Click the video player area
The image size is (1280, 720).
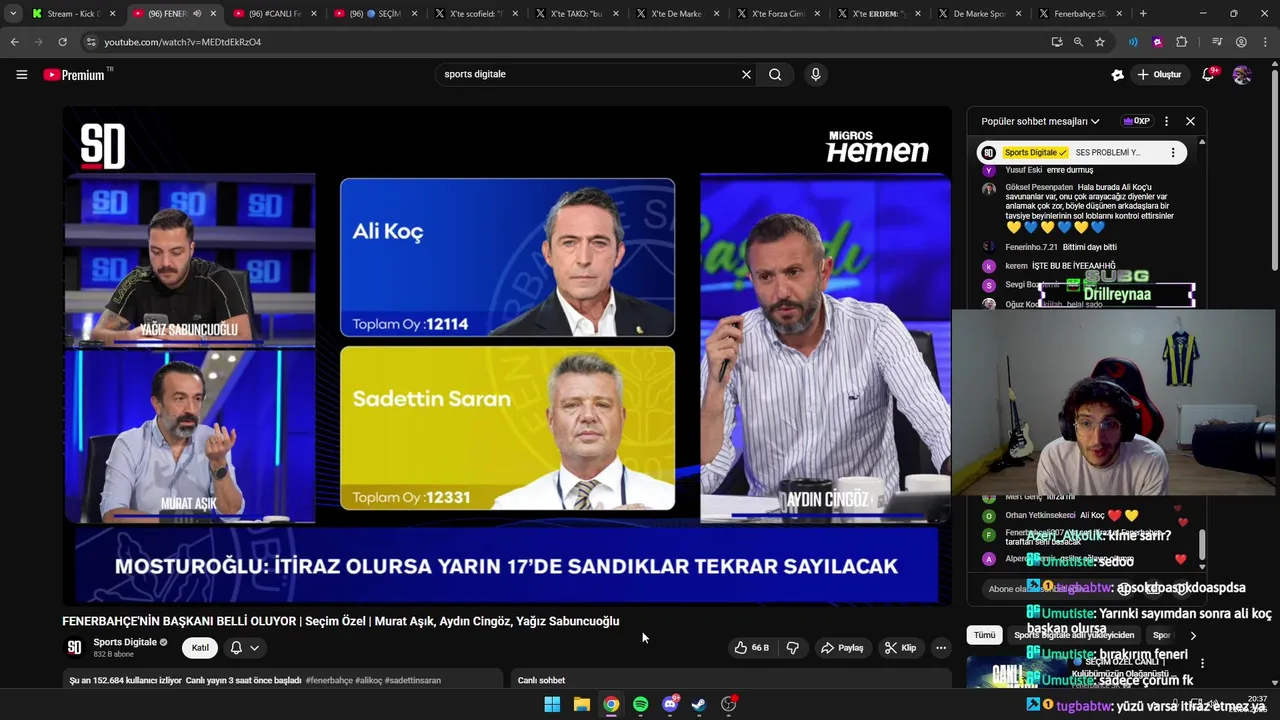[x=506, y=355]
